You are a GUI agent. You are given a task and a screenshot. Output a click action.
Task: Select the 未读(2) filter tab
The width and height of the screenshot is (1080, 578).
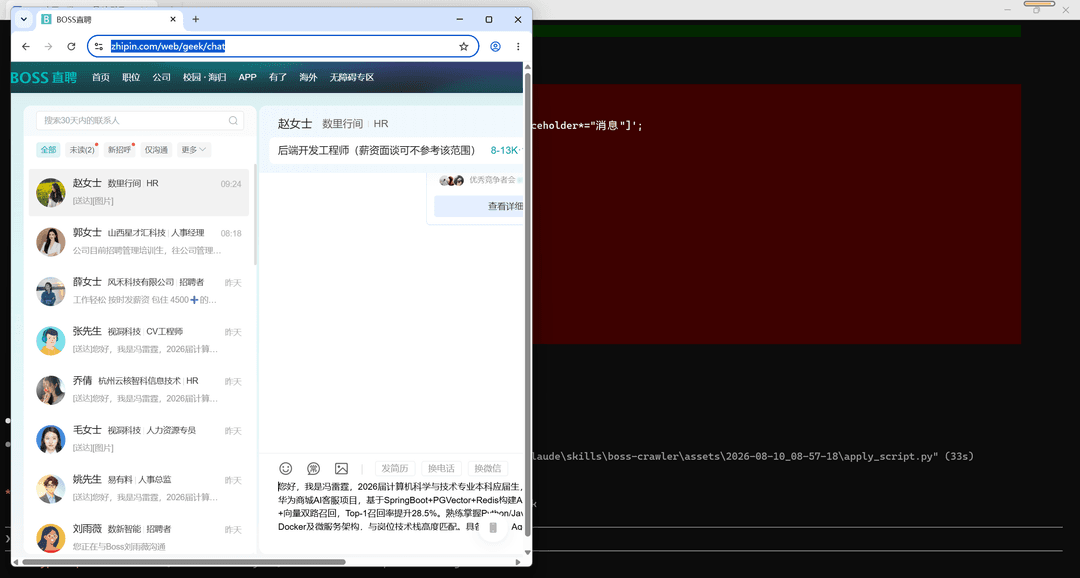click(x=82, y=149)
